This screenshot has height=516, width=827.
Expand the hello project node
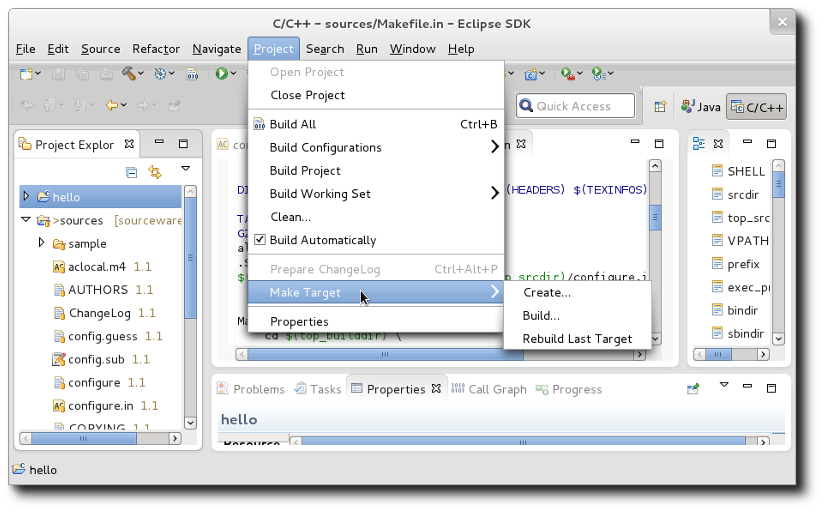26,196
